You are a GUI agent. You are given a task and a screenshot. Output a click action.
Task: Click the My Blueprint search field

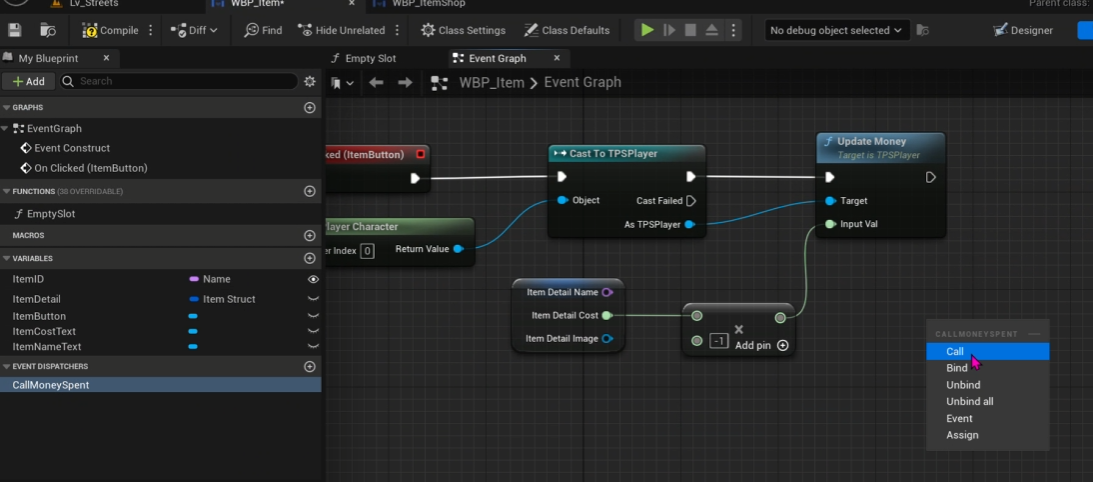tap(178, 81)
